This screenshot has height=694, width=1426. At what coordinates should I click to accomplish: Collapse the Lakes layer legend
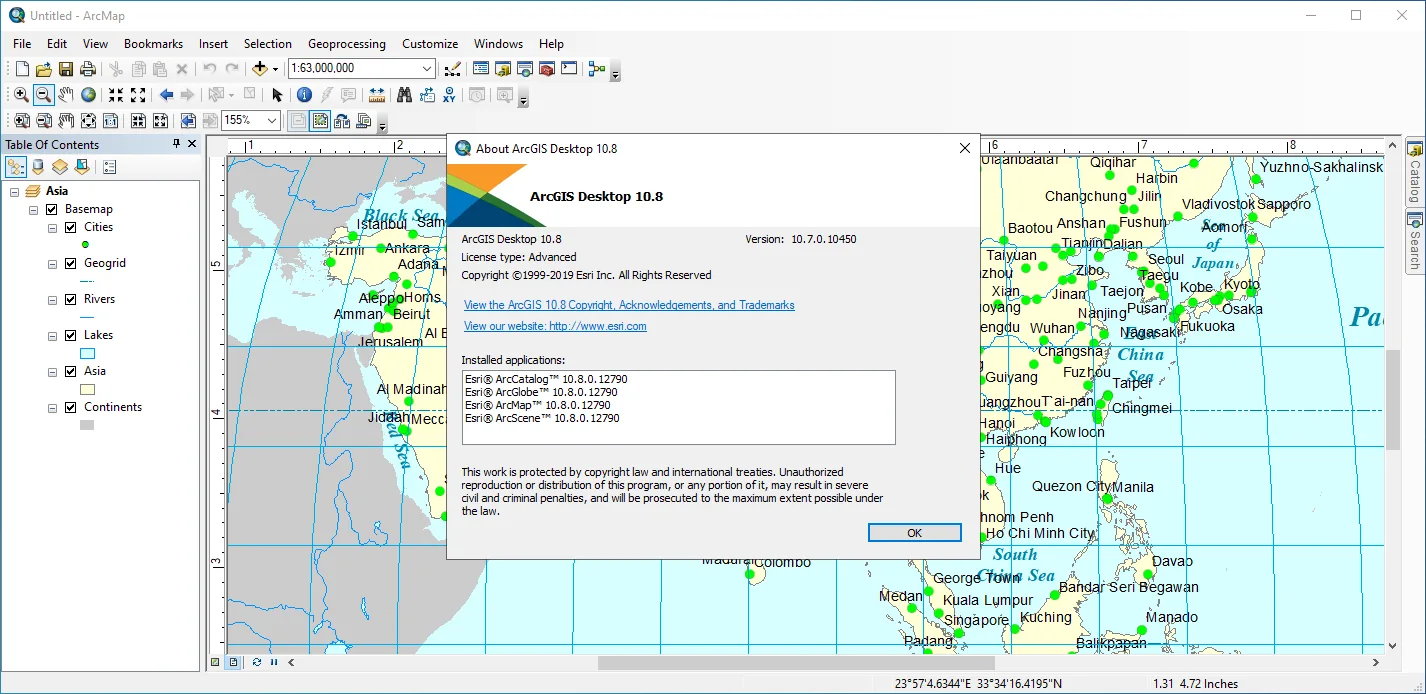(x=52, y=336)
